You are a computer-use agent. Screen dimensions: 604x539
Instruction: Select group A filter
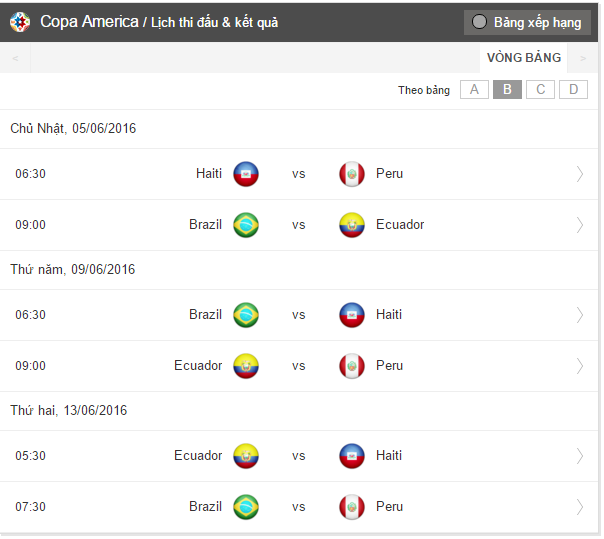coord(474,90)
